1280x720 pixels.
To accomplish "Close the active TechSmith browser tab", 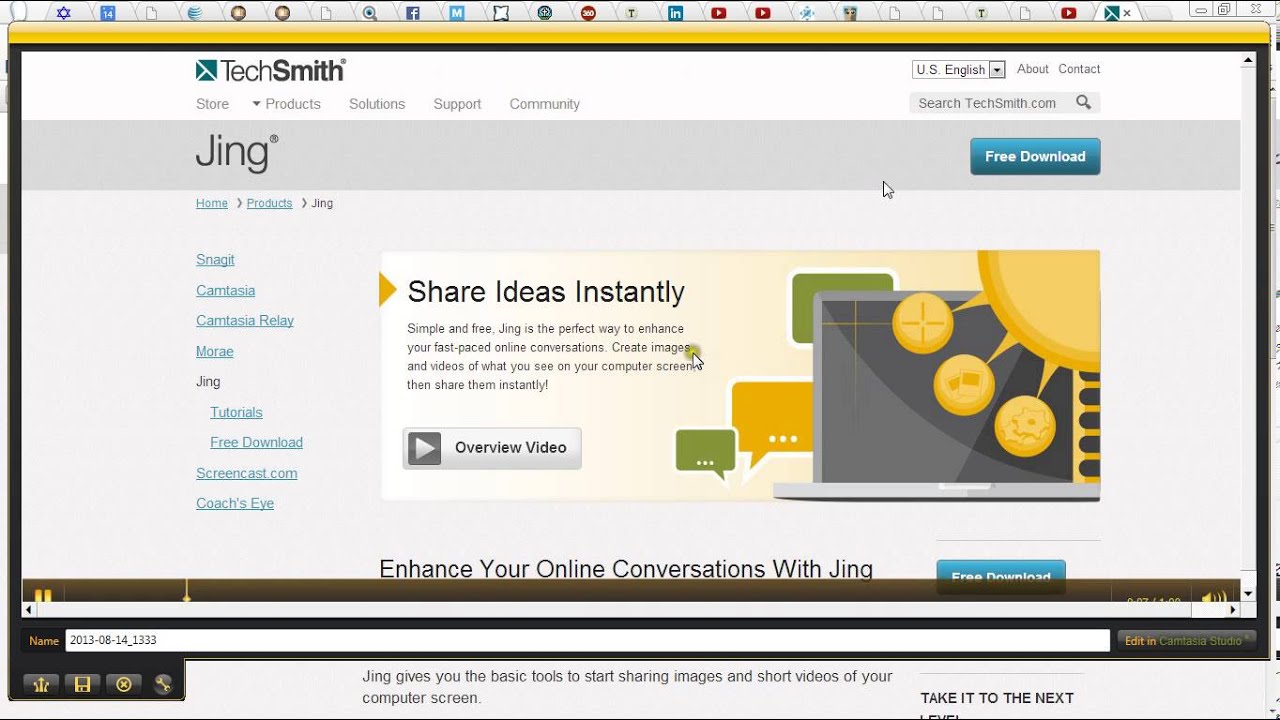I will coord(1127,13).
